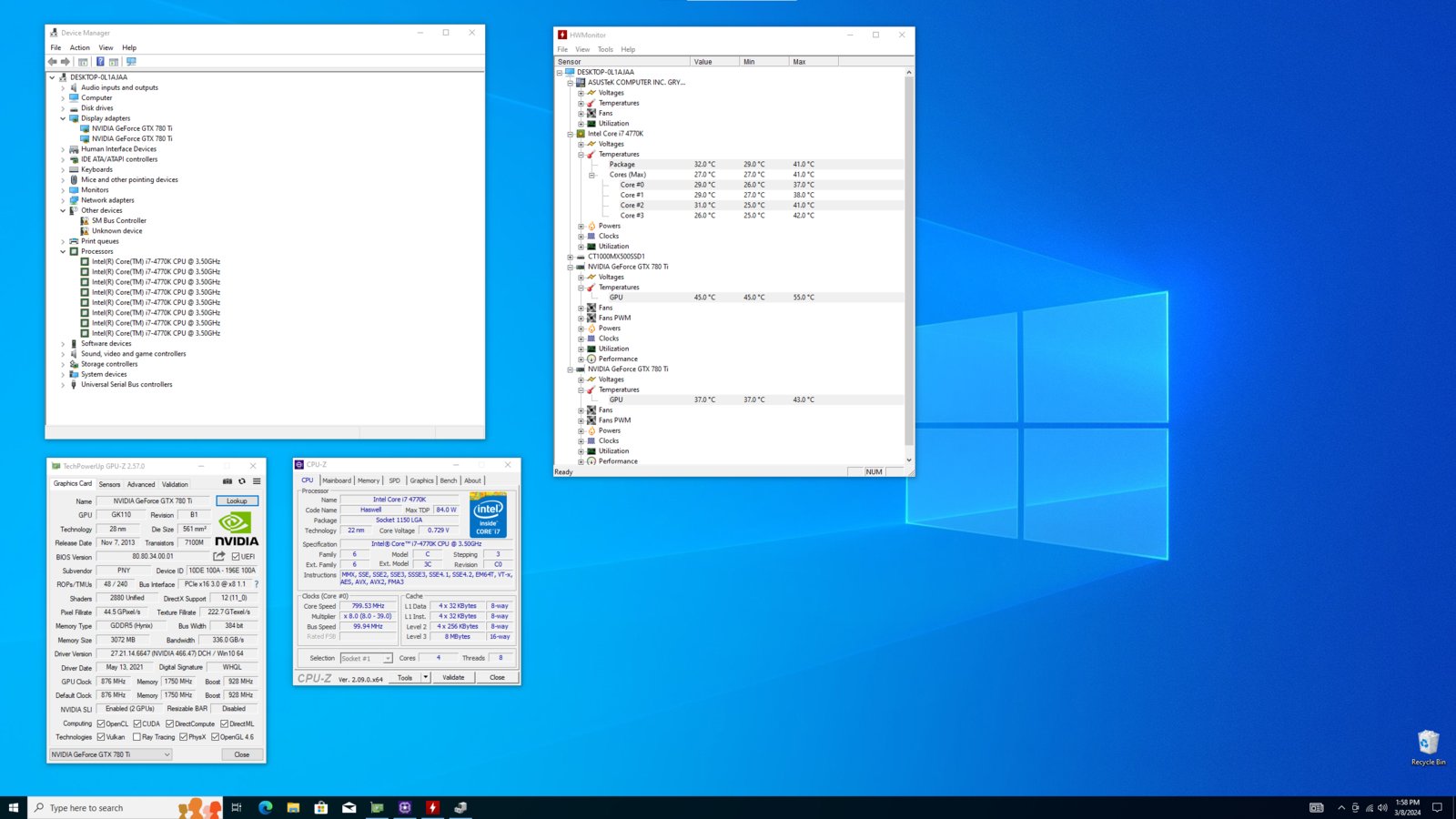Switch to the HWMonitor red lightning taskbar icon

click(x=432, y=807)
